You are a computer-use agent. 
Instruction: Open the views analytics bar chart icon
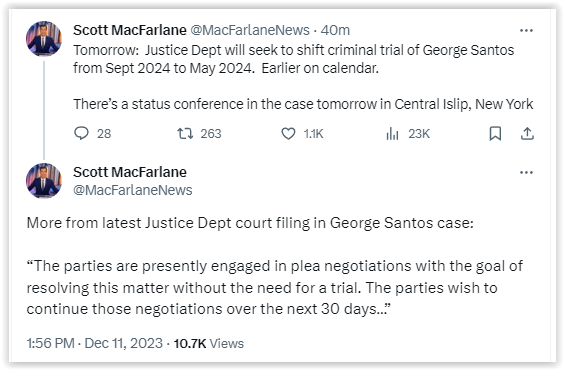392,134
